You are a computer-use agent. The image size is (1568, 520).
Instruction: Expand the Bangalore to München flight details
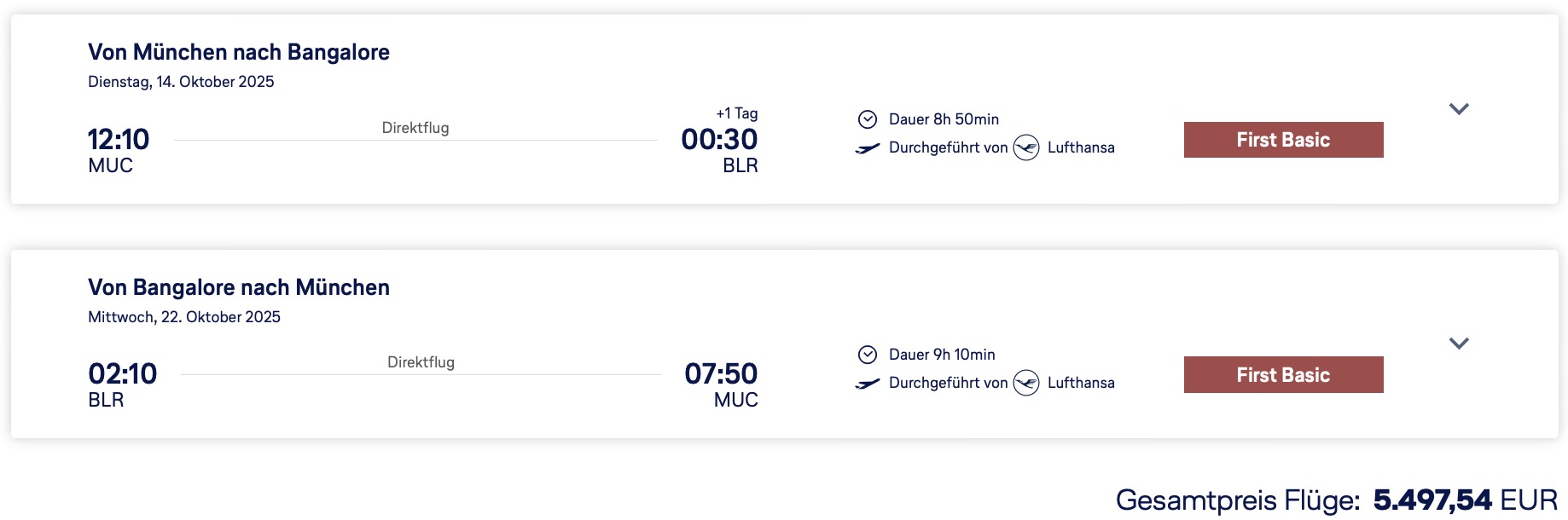tap(1459, 344)
